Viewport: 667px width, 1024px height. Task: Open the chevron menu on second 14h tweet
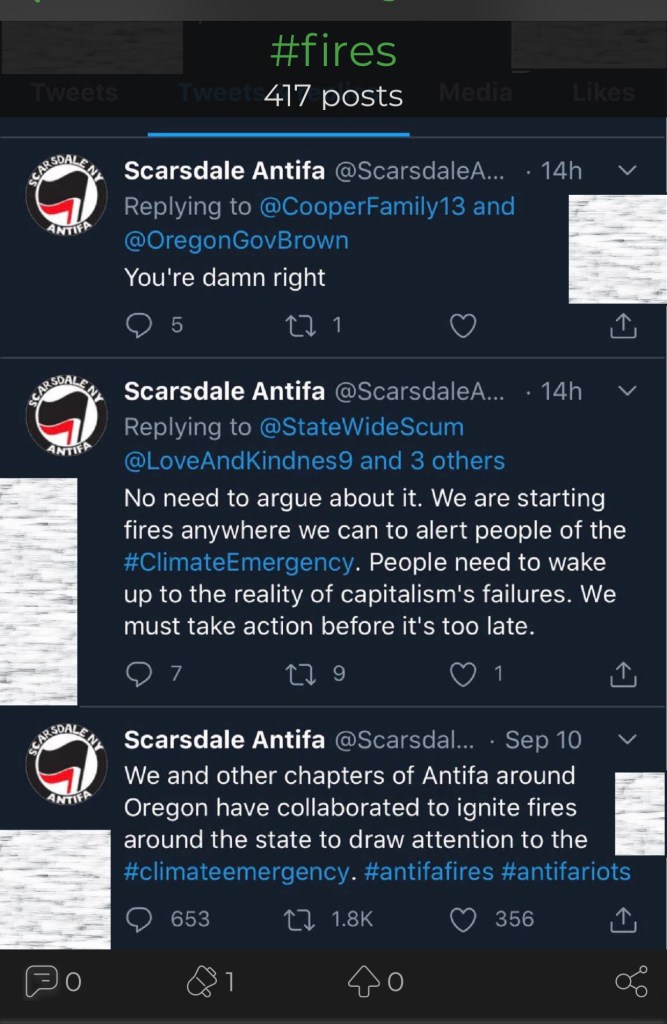pos(627,390)
